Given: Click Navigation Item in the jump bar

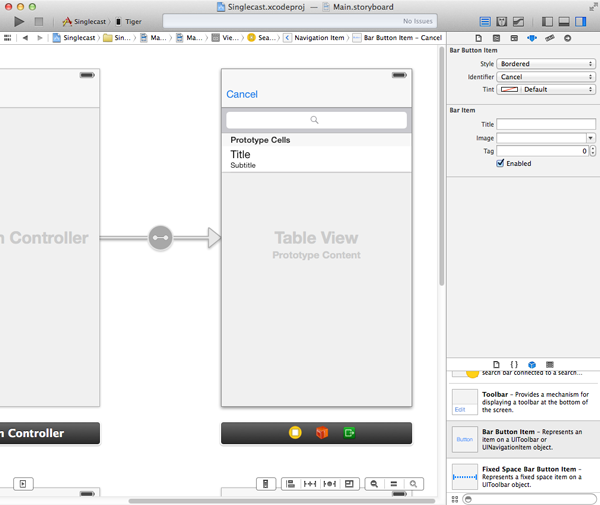Looking at the screenshot, I should coord(315,37).
